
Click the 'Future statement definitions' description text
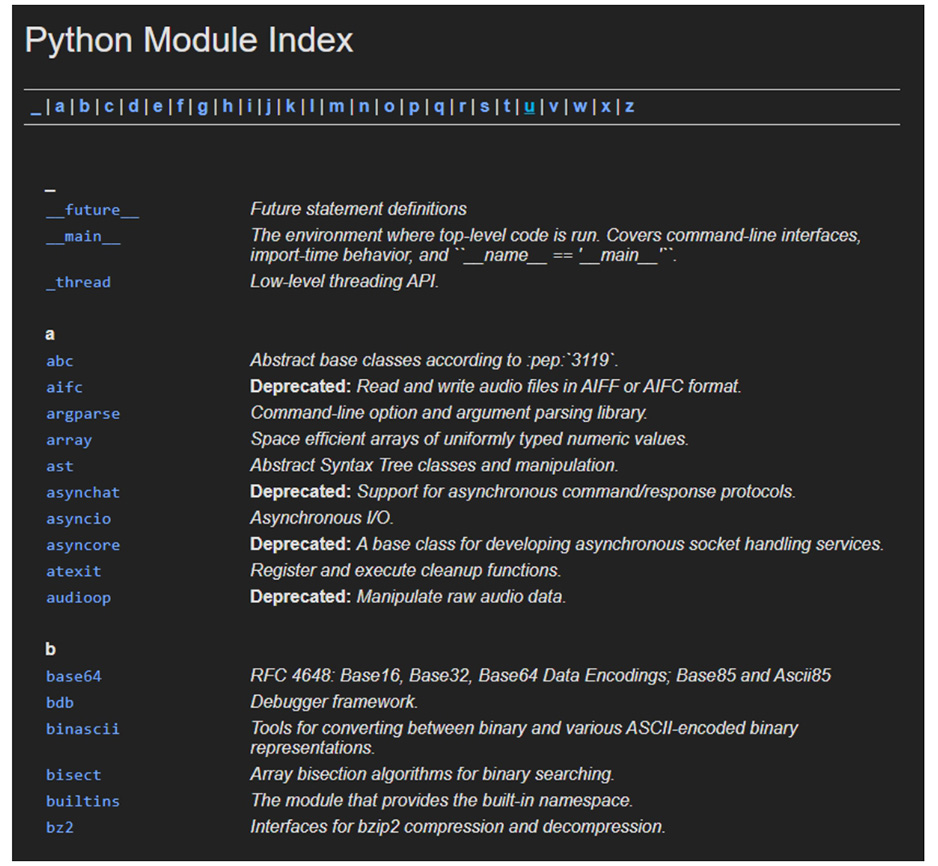click(x=358, y=209)
